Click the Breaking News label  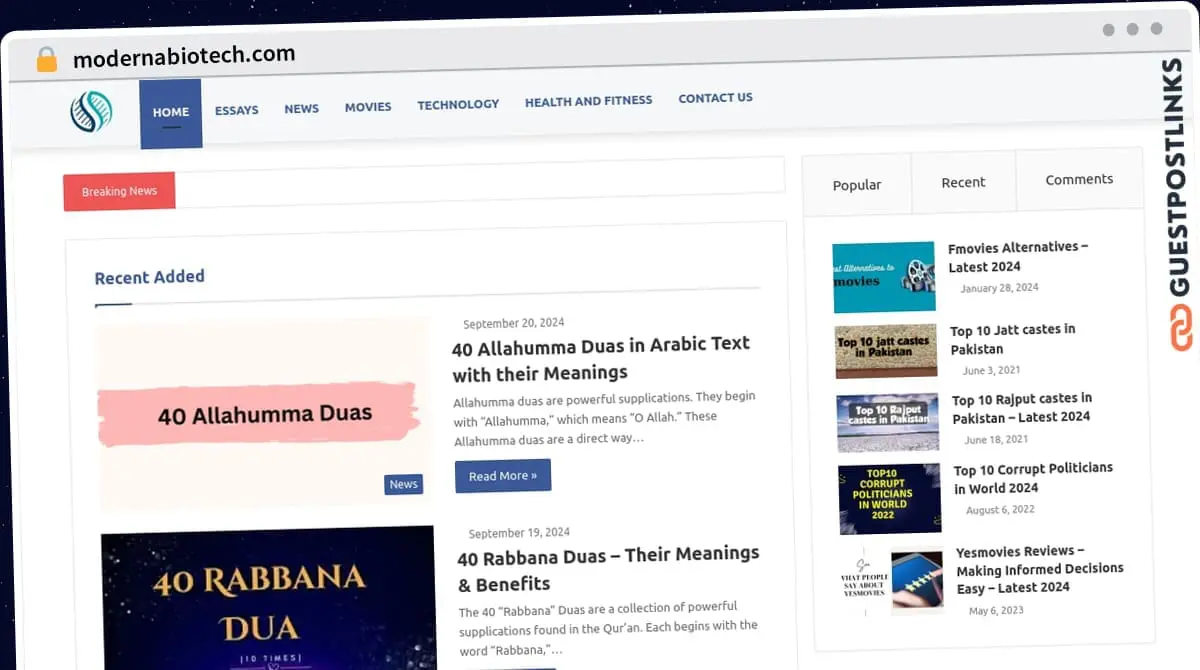tap(119, 191)
